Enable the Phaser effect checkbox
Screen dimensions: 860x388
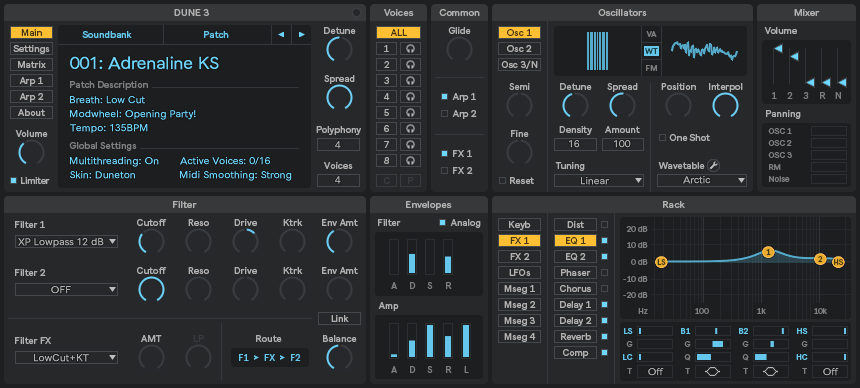point(604,273)
